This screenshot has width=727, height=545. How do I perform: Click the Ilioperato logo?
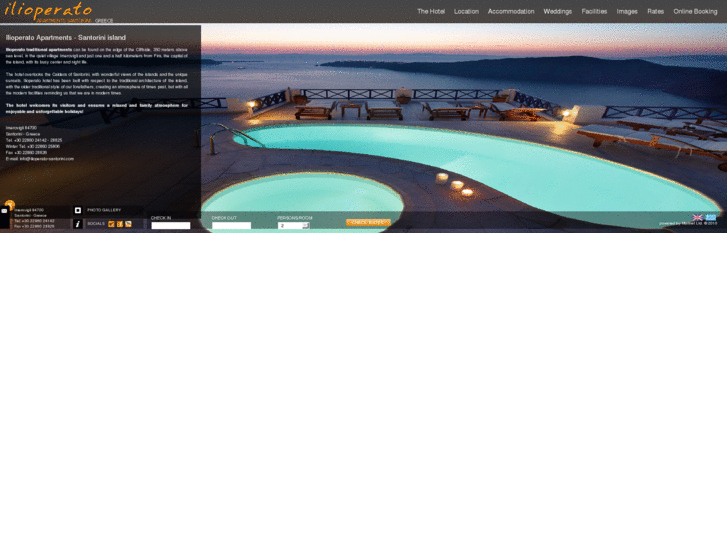(48, 11)
